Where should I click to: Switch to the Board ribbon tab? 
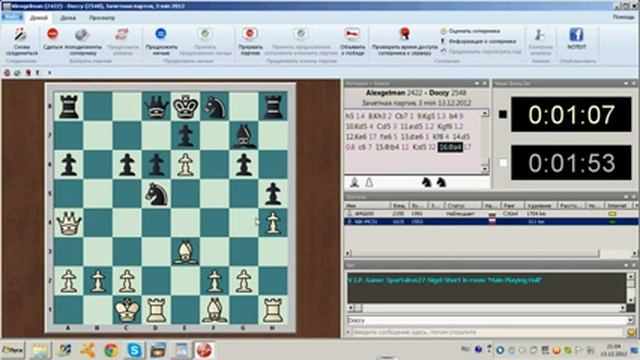(68, 18)
